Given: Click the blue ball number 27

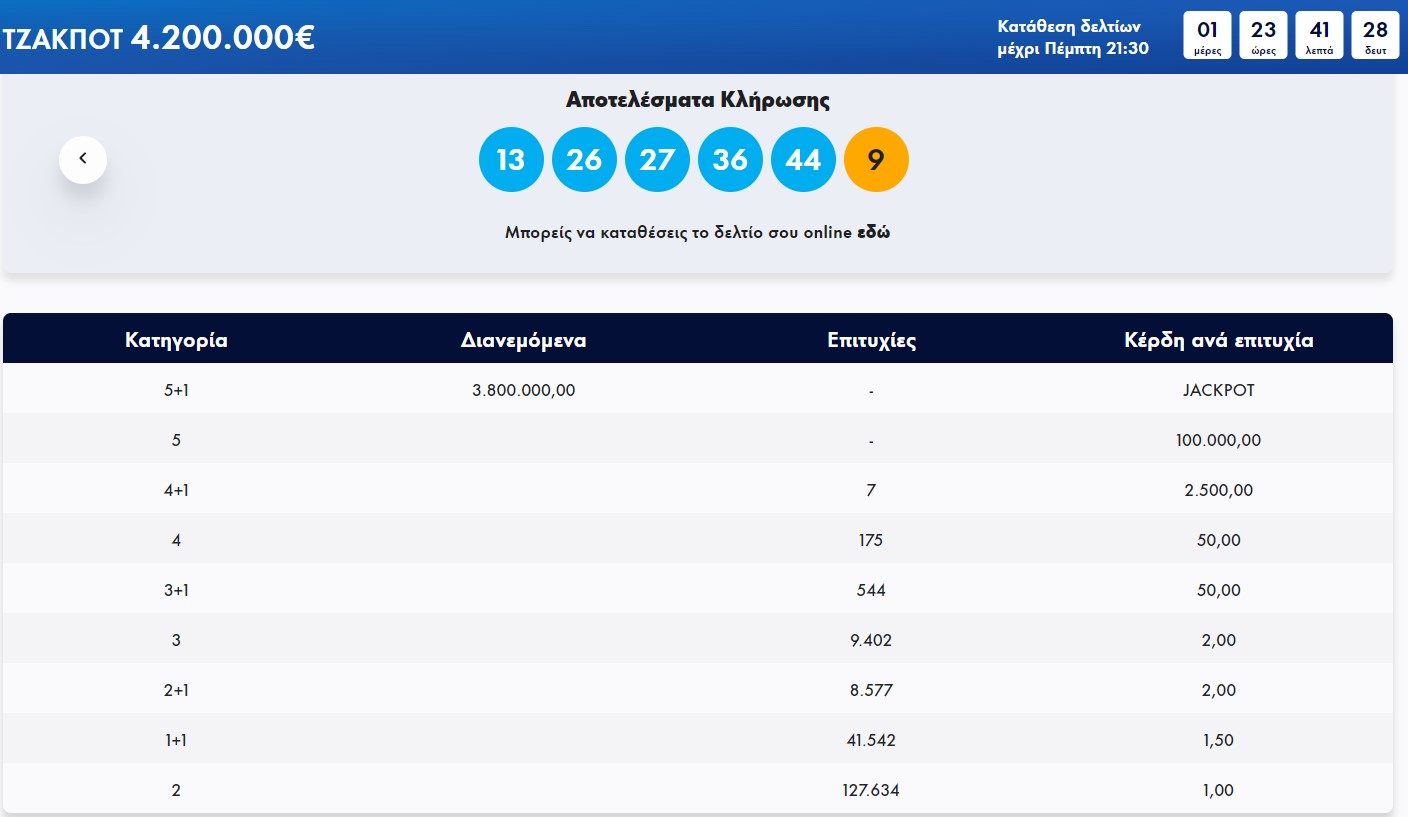Looking at the screenshot, I should pos(657,159).
